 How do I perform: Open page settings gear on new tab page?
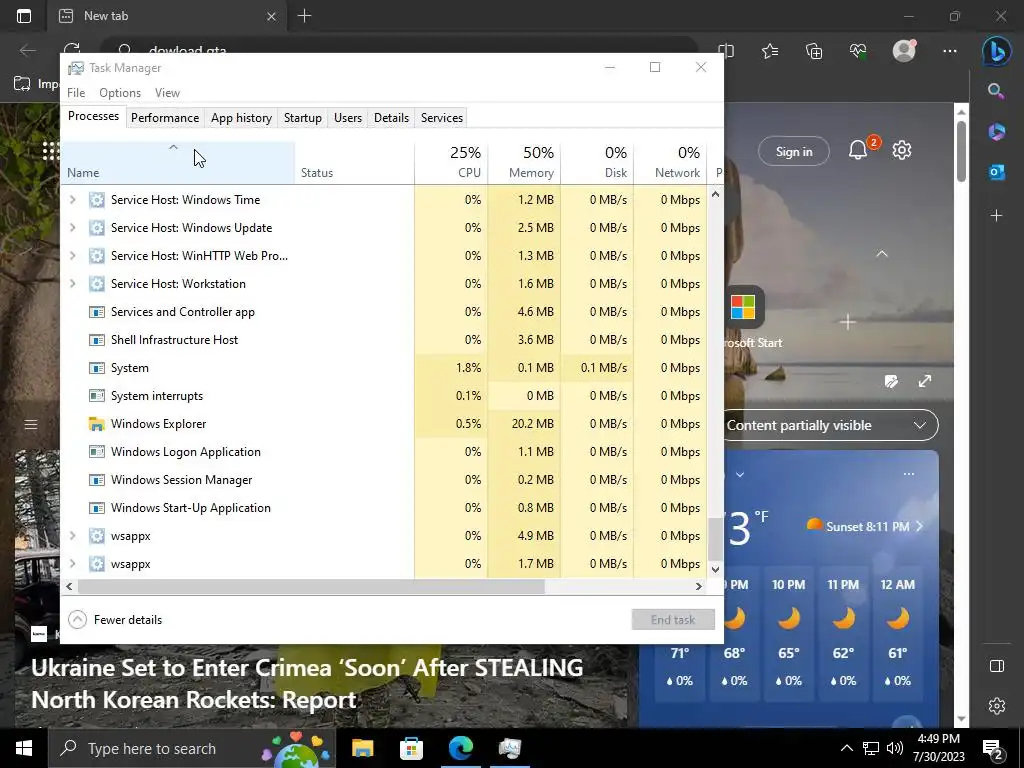click(902, 151)
